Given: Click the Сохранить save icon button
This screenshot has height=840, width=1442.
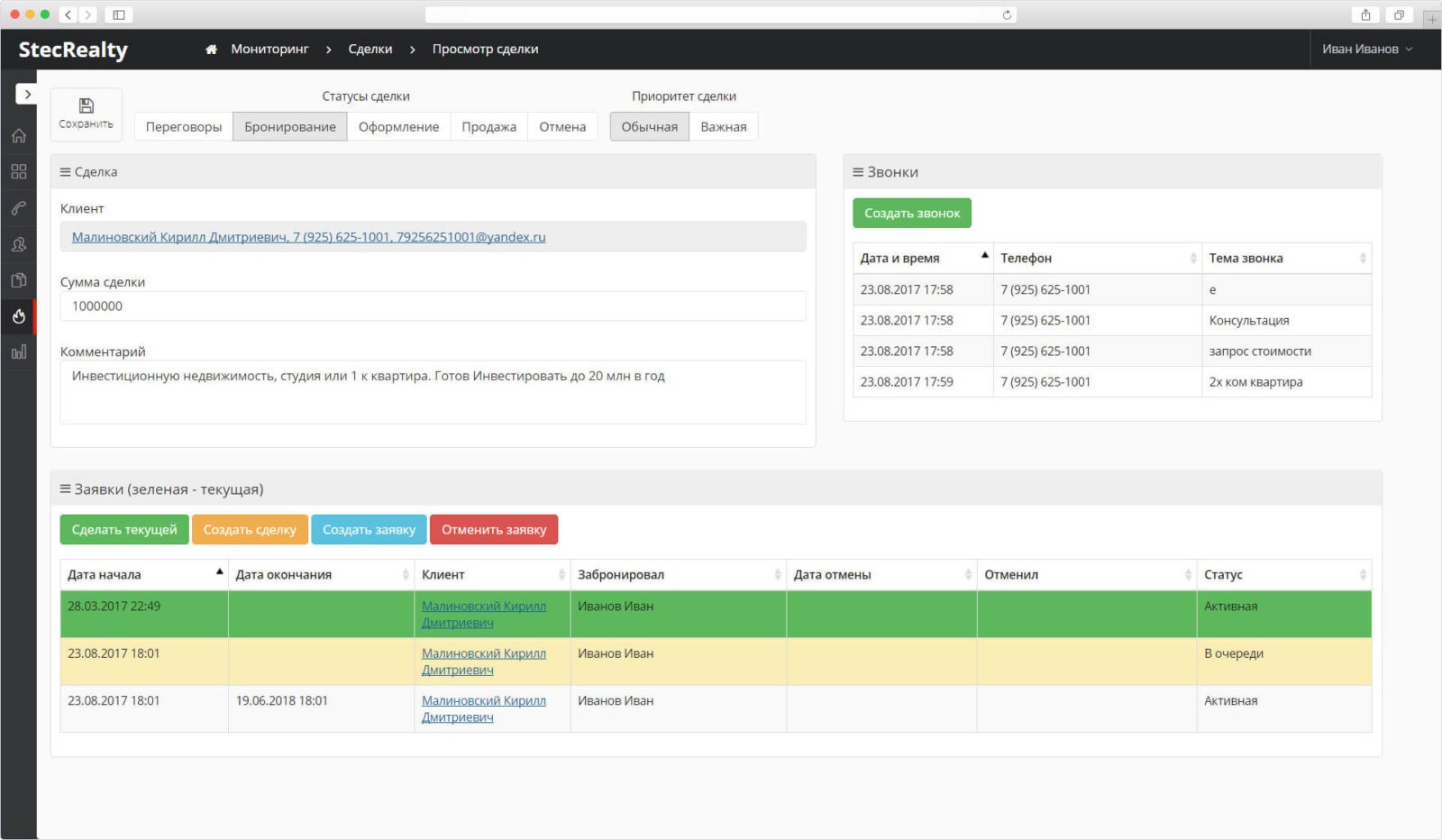Looking at the screenshot, I should pos(86,114).
